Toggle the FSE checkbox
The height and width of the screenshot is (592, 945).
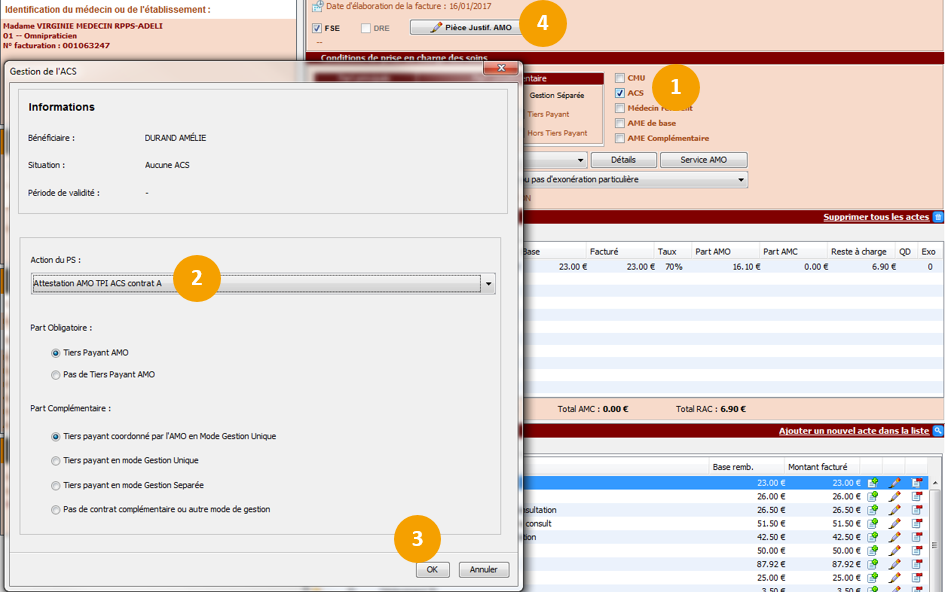pyautogui.click(x=317, y=28)
